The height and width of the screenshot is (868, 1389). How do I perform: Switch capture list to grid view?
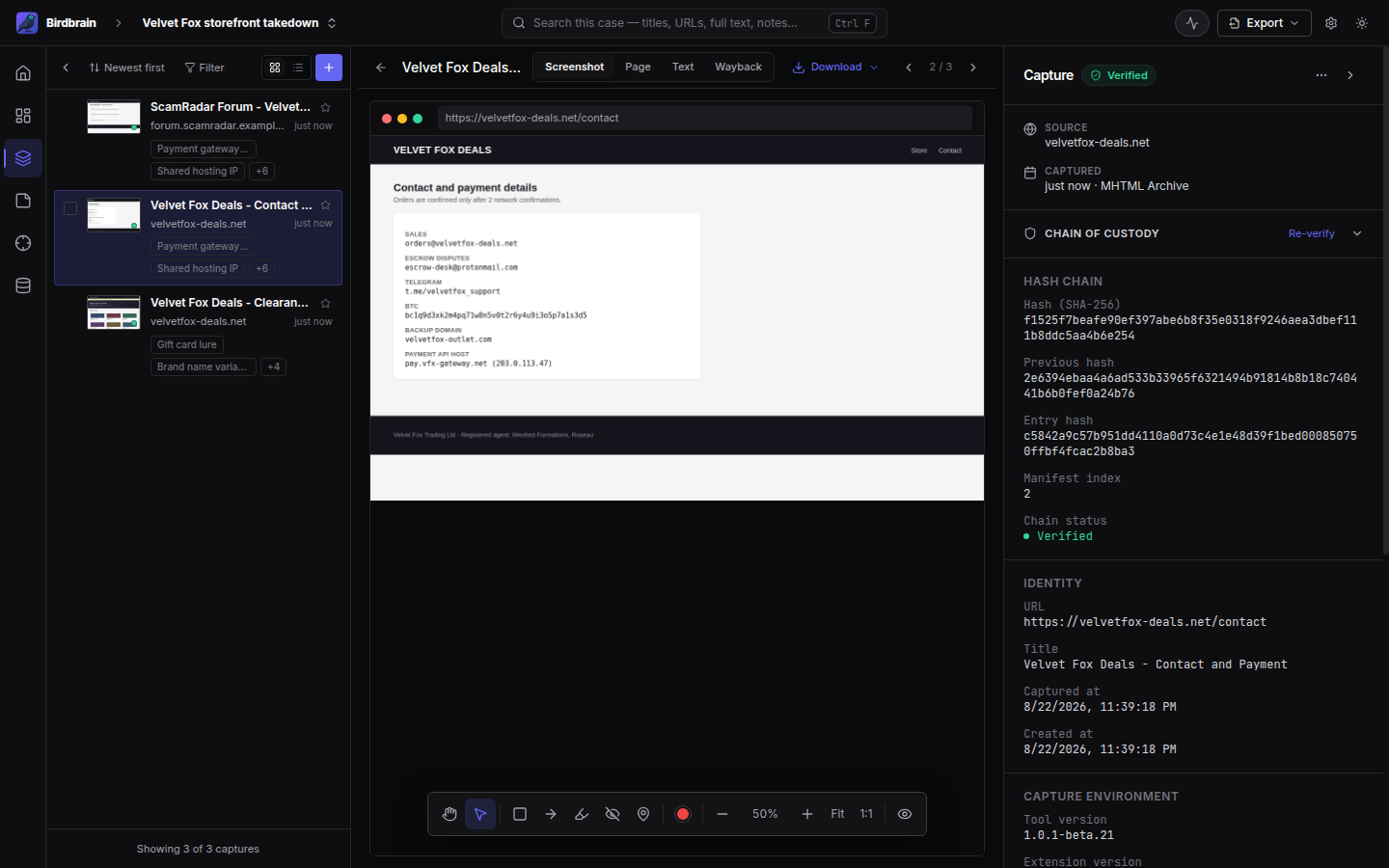[x=275, y=68]
